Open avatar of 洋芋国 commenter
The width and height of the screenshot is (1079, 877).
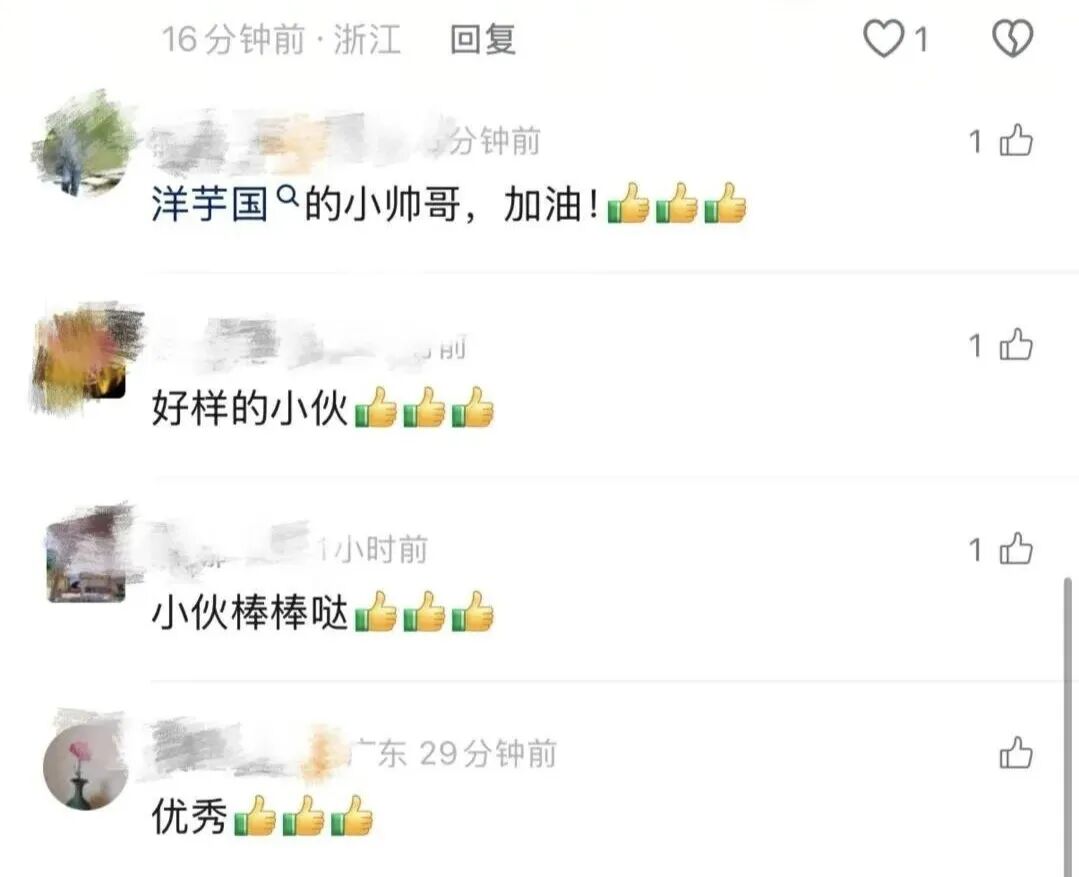(x=84, y=146)
